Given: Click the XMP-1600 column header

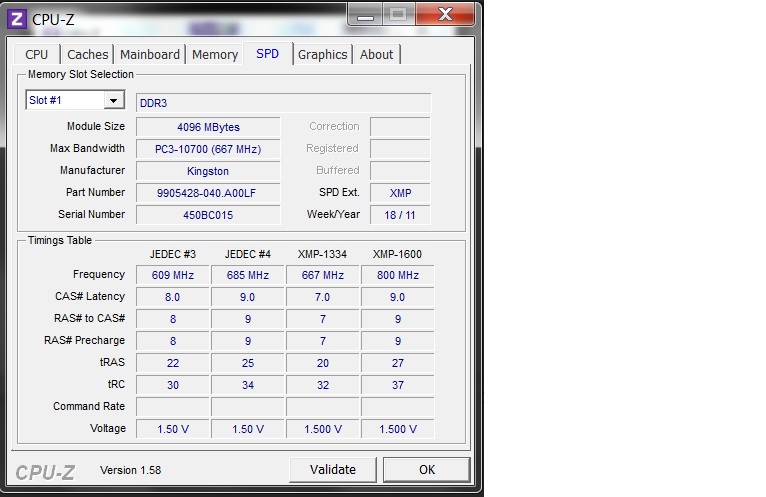Looking at the screenshot, I should (x=397, y=254).
